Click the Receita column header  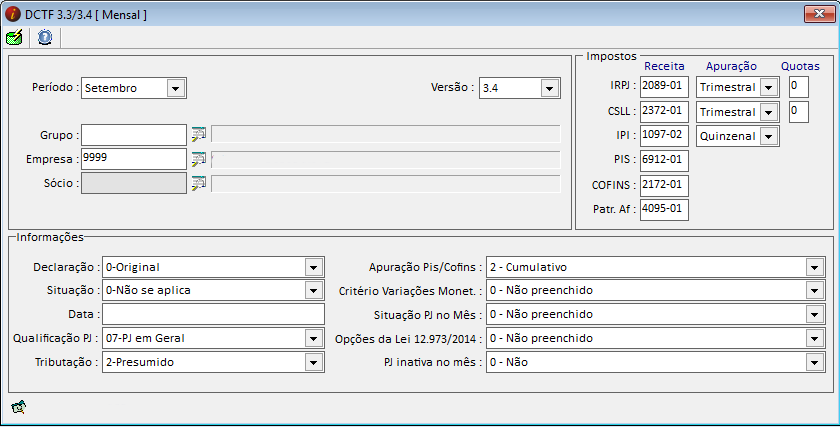click(664, 66)
